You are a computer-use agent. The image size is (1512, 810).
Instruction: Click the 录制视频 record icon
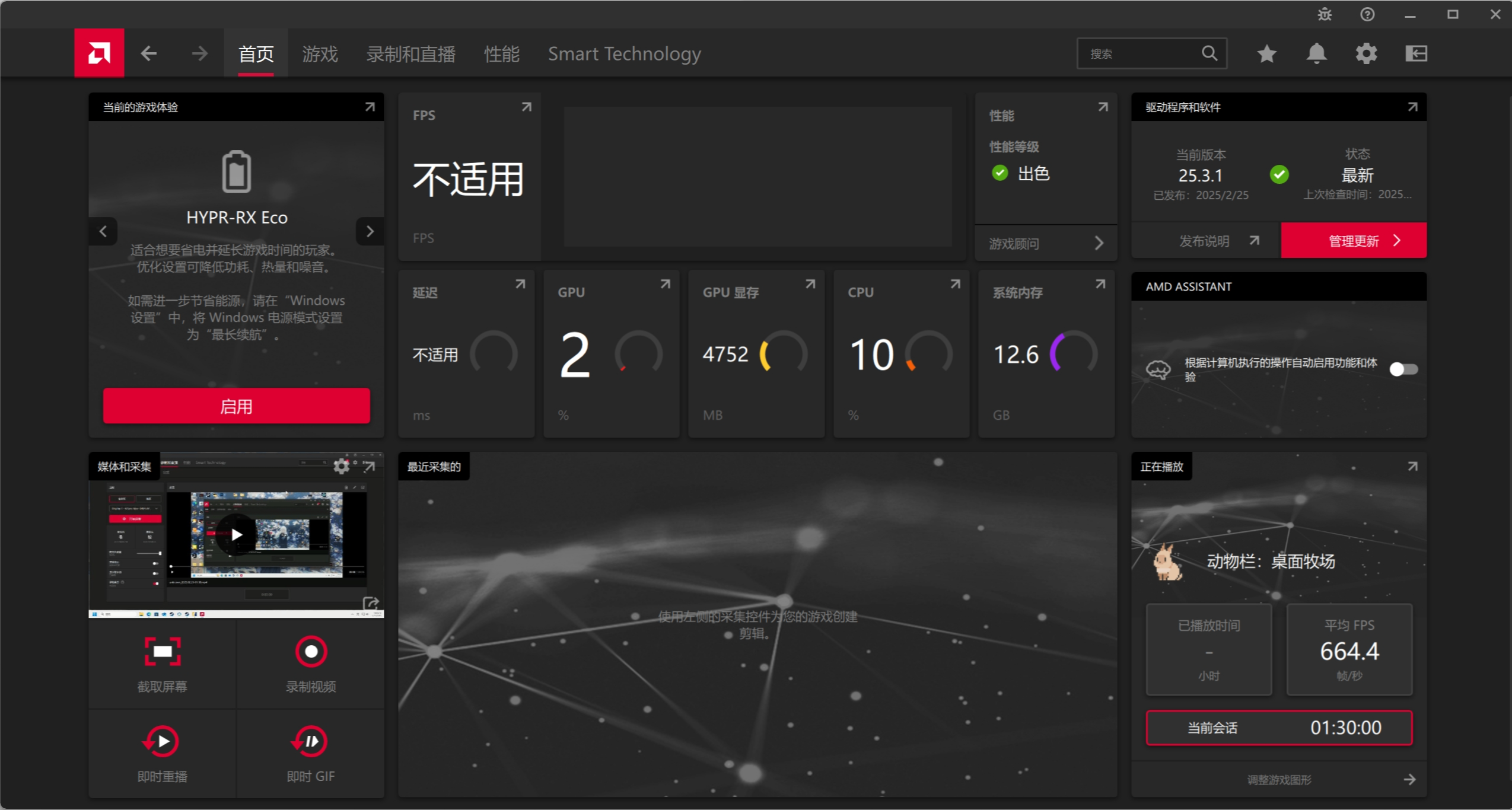click(311, 652)
